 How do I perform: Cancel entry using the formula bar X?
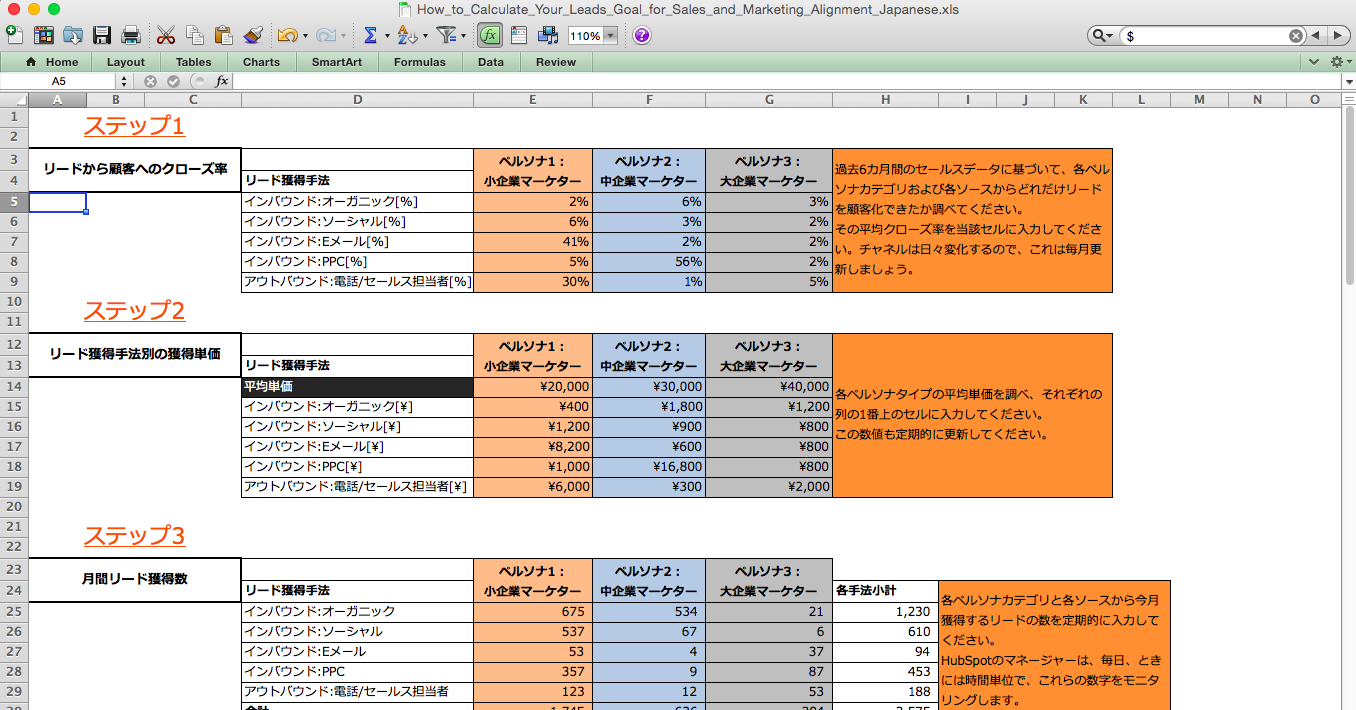coord(151,81)
